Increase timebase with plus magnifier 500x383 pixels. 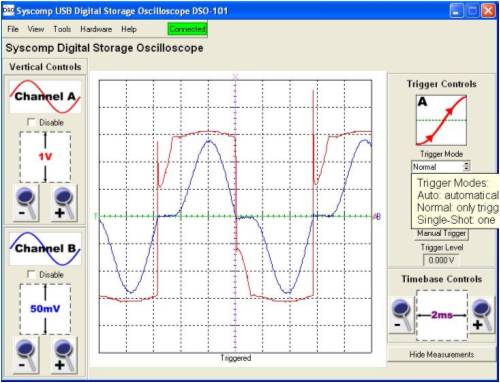click(482, 315)
